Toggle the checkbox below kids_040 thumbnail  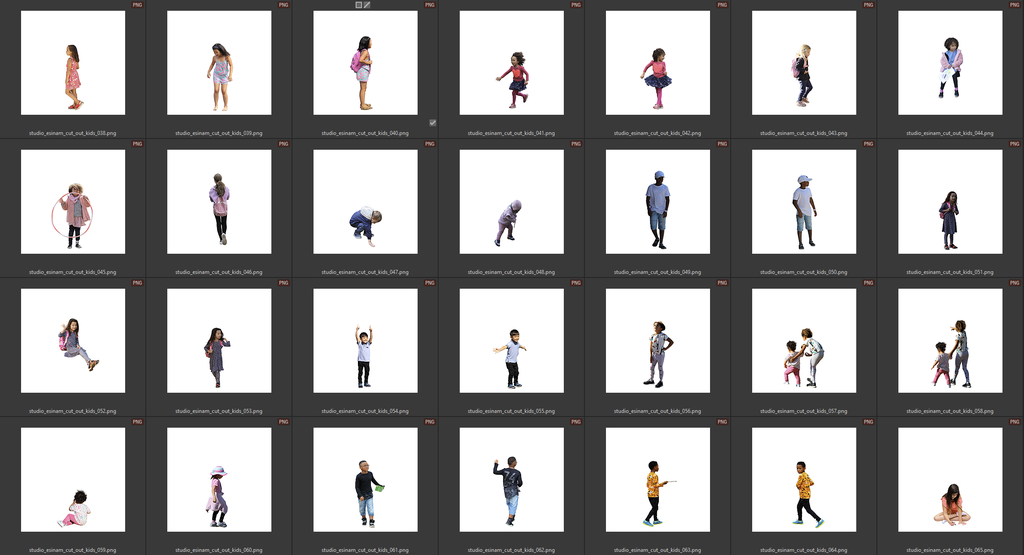tap(432, 122)
